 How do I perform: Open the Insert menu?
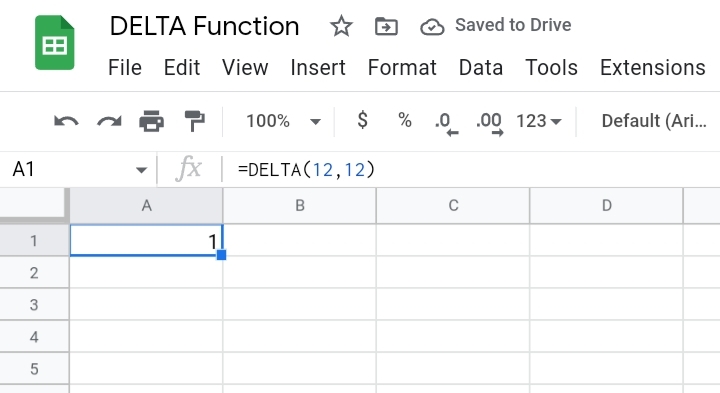point(318,67)
